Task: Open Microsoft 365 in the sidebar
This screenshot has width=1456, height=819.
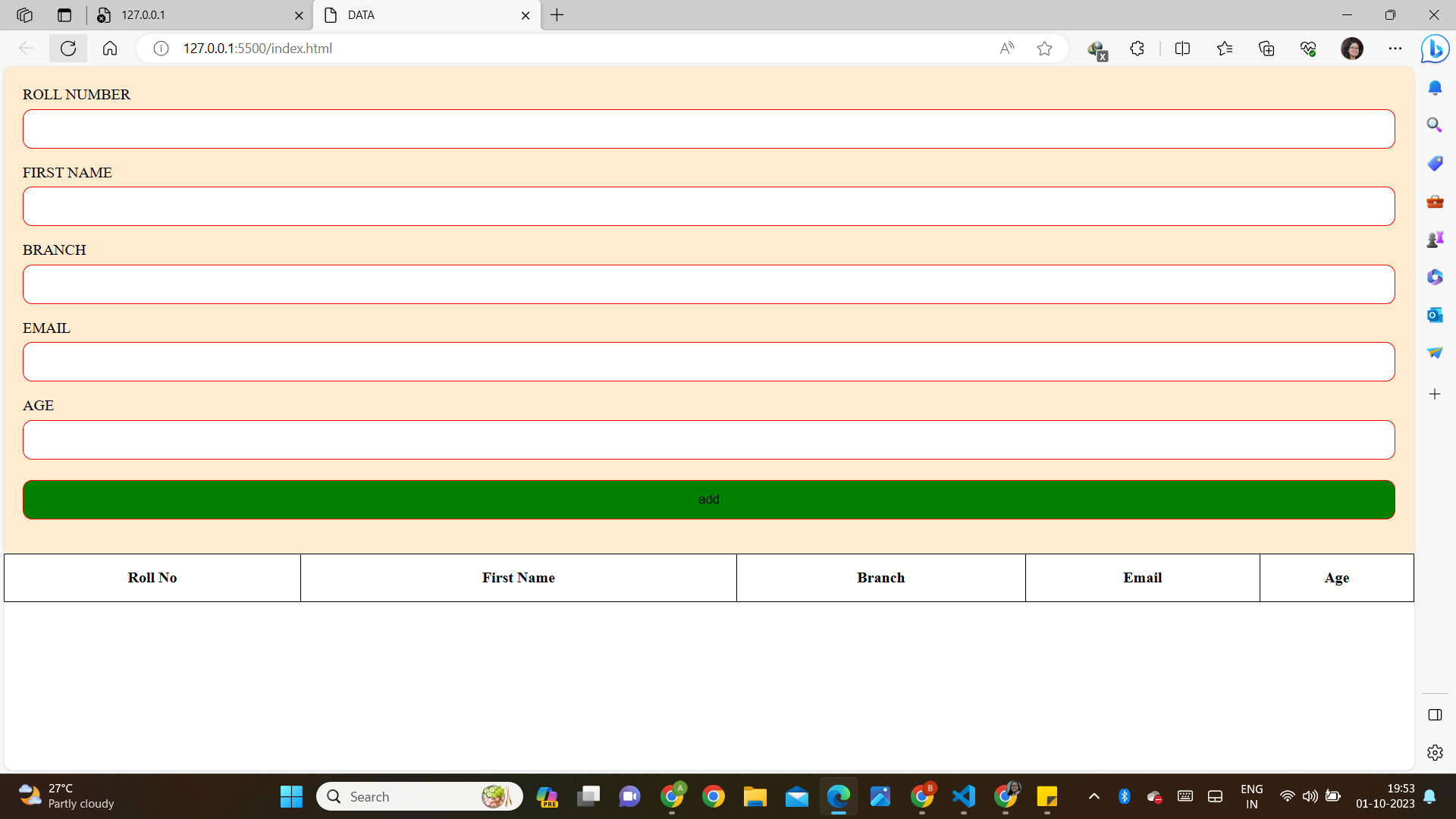Action: click(1436, 277)
